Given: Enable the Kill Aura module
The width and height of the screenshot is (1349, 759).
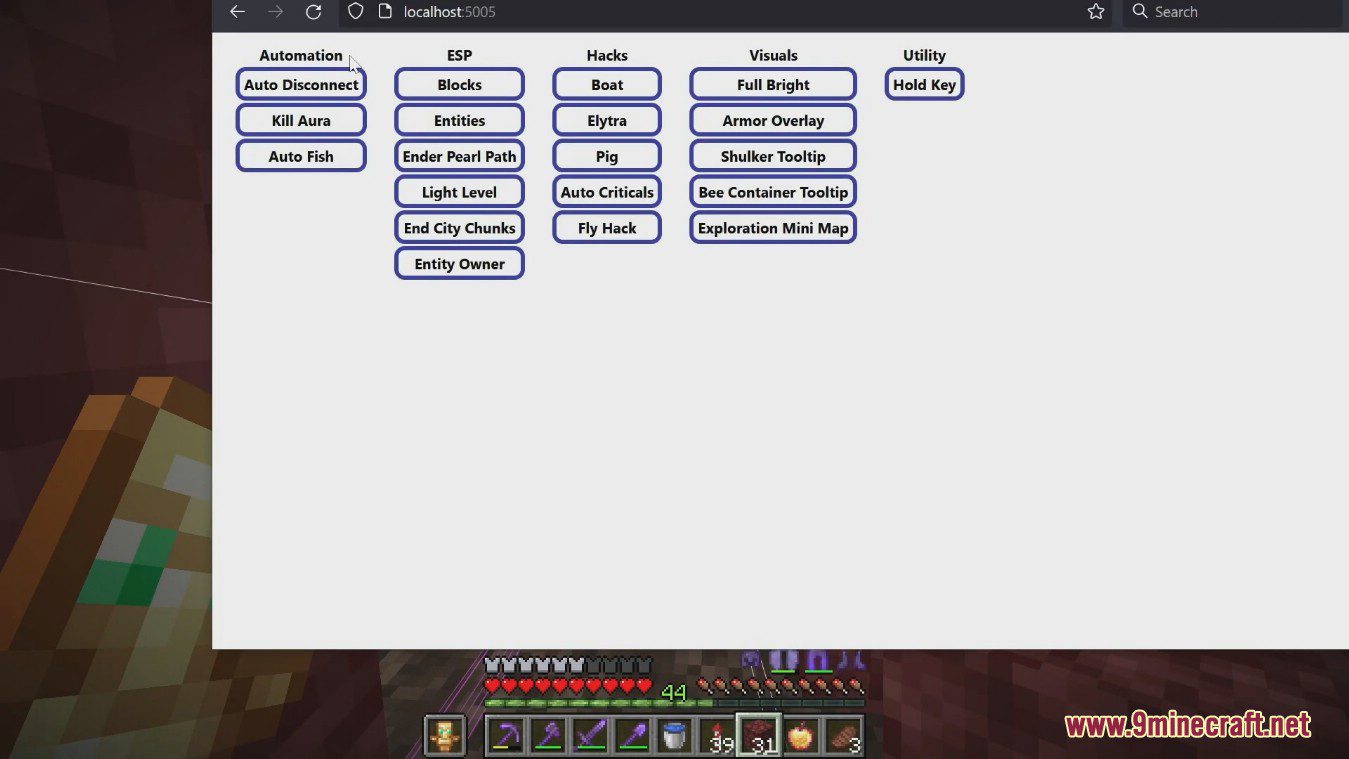Looking at the screenshot, I should [x=301, y=121].
